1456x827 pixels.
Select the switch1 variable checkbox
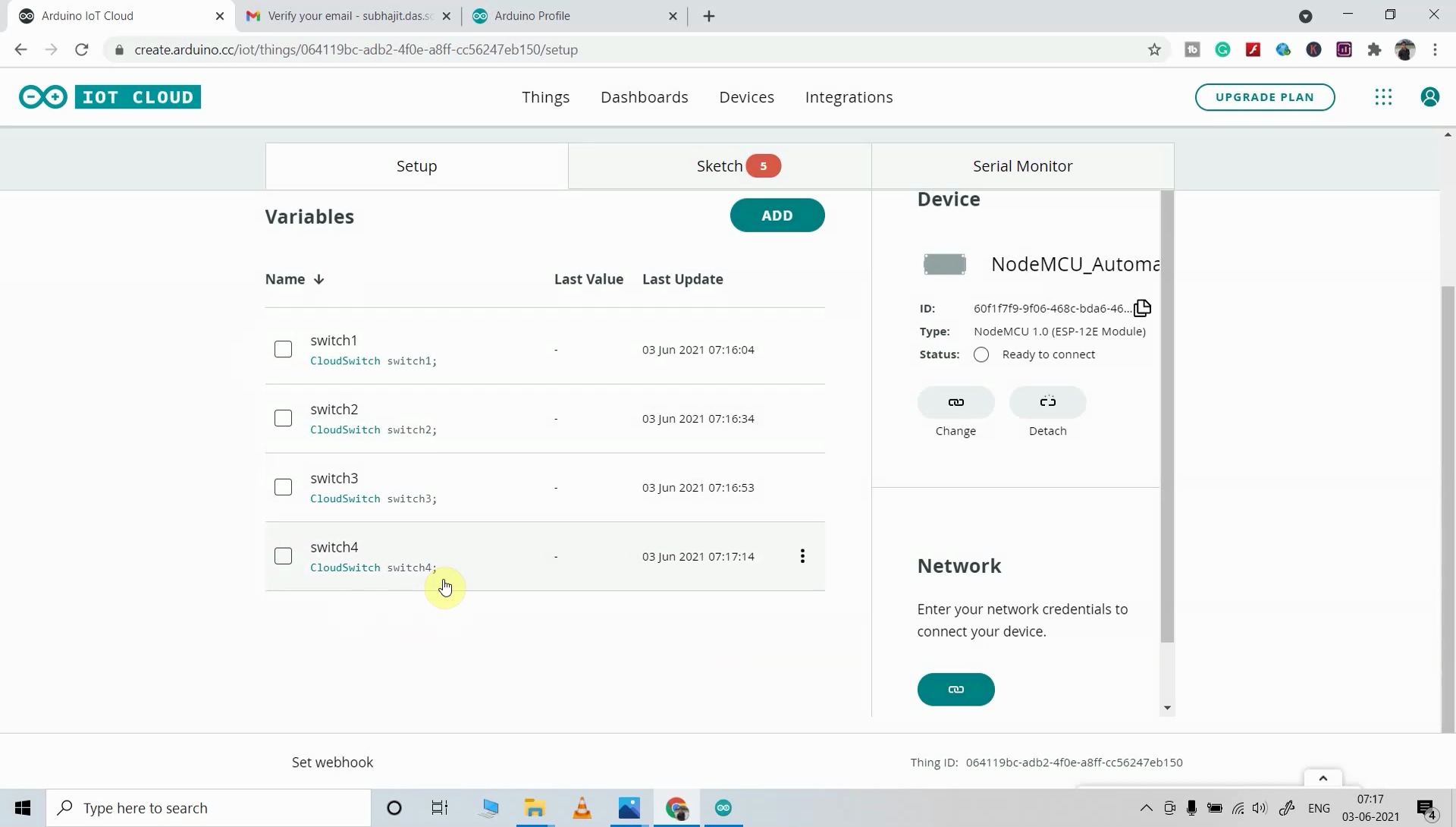tap(283, 349)
